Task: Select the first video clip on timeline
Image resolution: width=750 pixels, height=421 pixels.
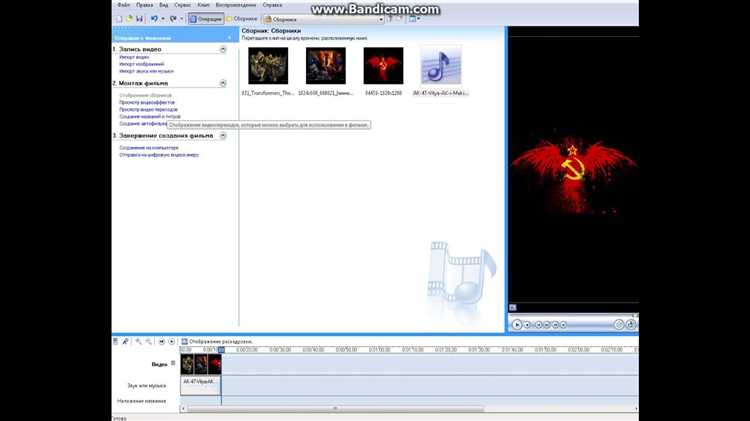Action: click(x=188, y=365)
